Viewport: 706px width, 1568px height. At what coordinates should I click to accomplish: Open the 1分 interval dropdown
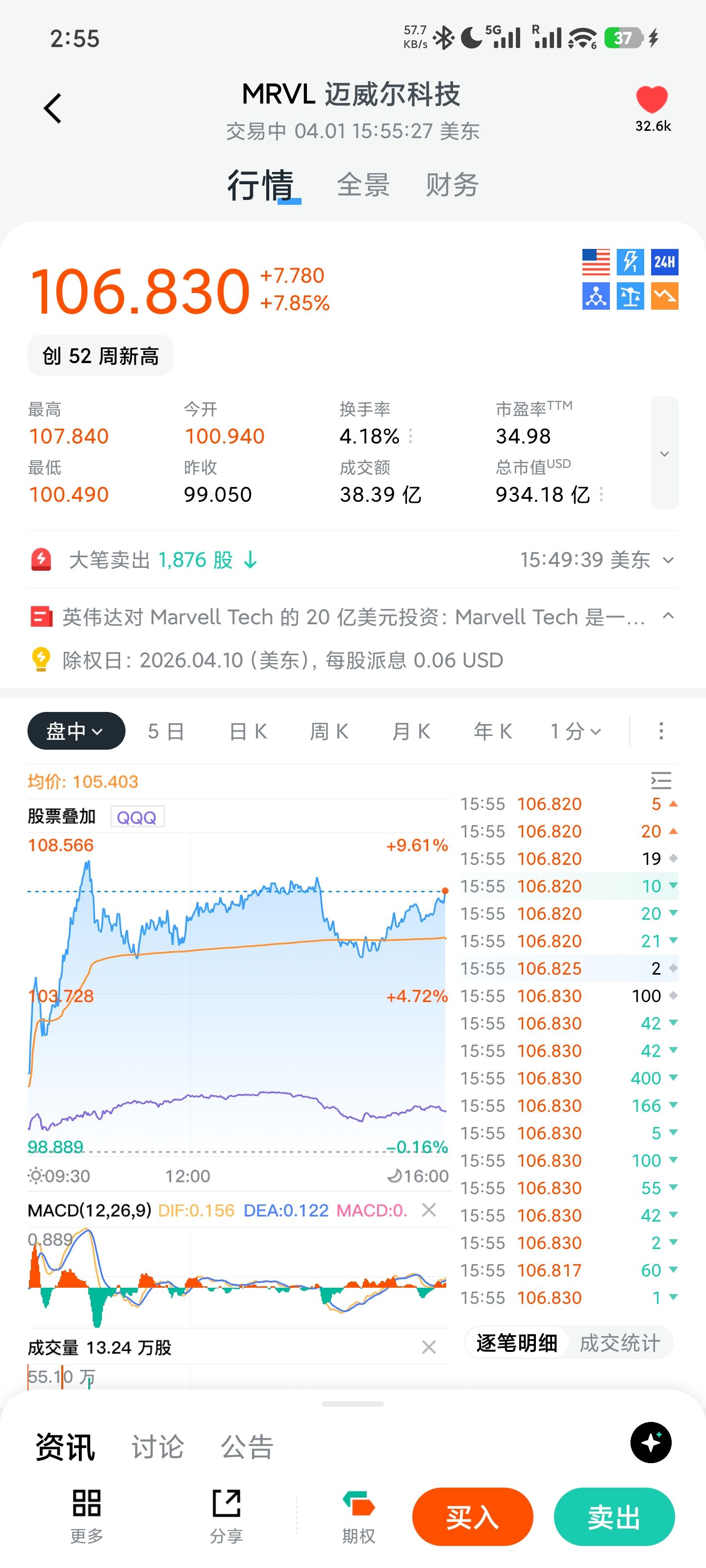[x=576, y=731]
